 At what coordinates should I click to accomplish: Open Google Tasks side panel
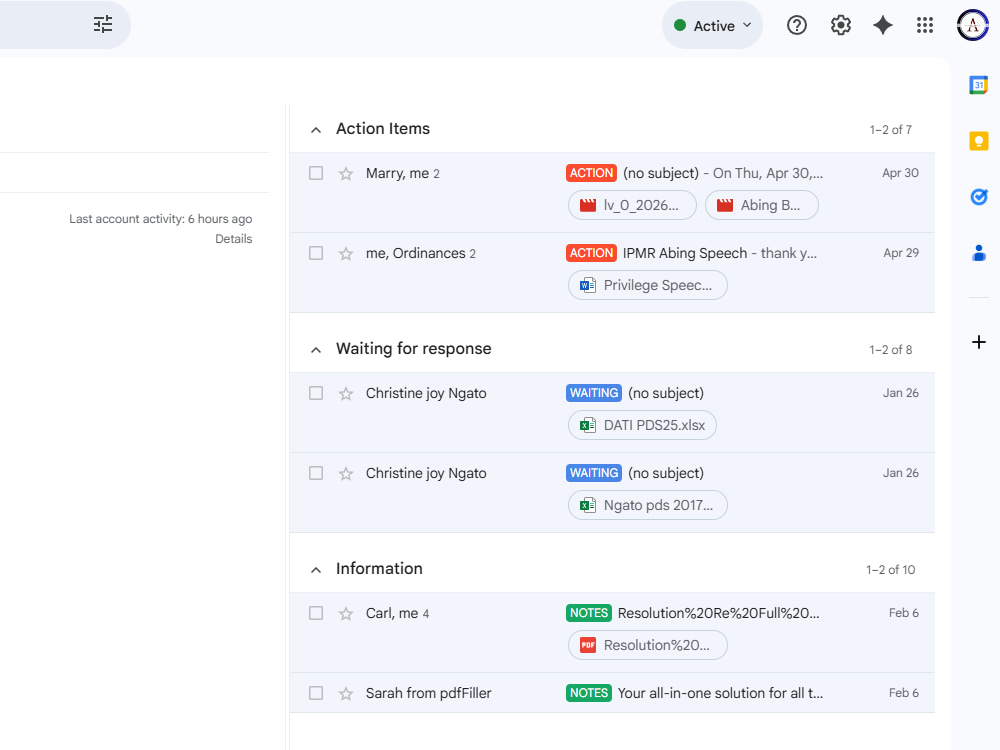[978, 197]
